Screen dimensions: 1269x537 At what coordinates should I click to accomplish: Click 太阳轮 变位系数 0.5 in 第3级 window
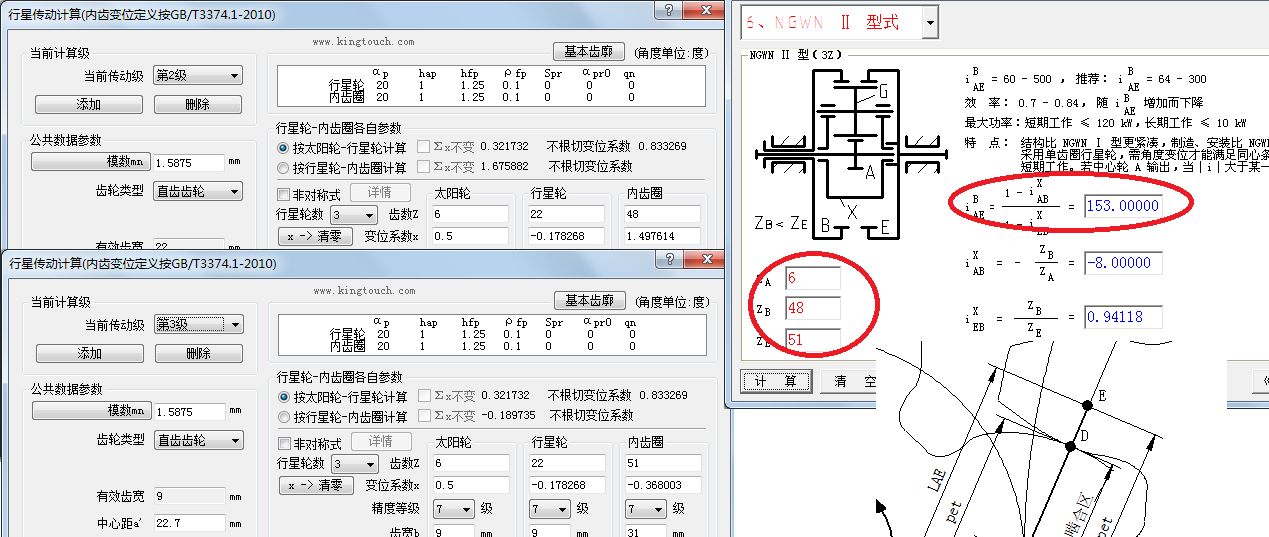(472, 485)
